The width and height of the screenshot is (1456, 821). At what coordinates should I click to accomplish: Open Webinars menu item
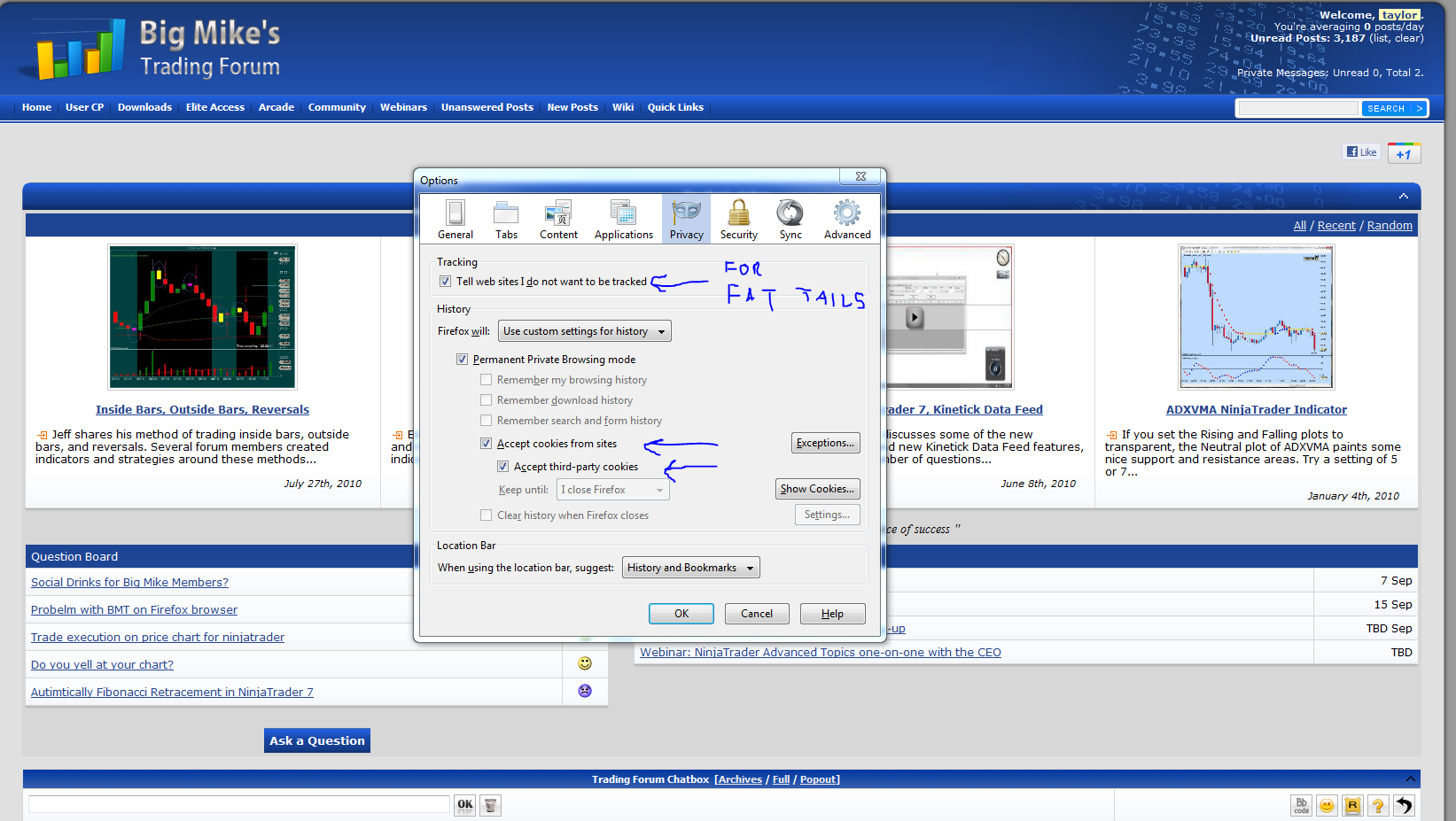tap(403, 107)
